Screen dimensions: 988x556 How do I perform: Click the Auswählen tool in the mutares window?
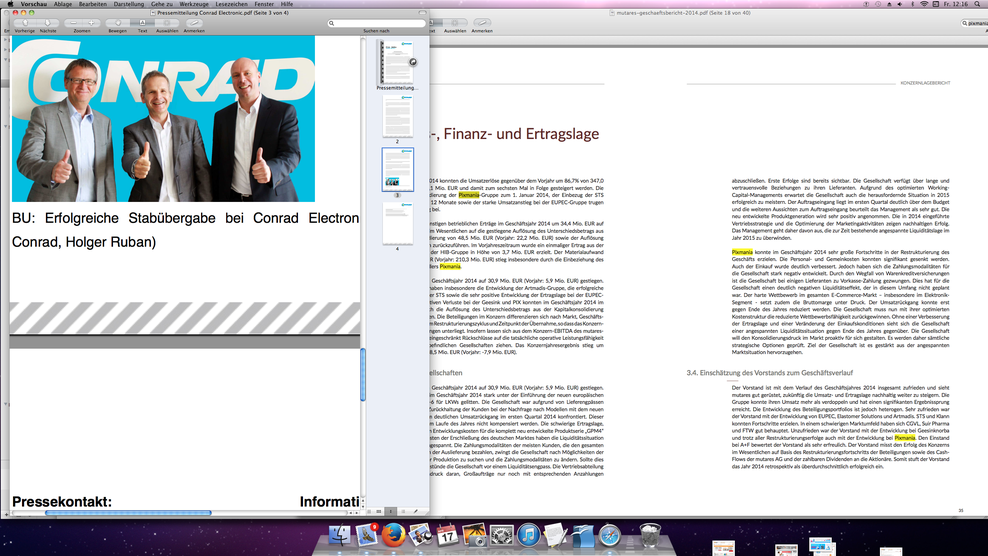[x=455, y=23]
